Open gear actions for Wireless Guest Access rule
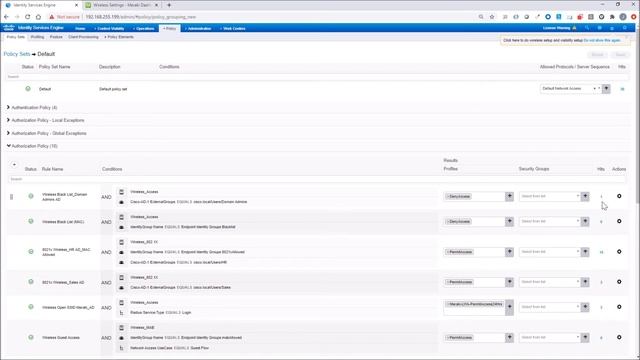Screen dimensions: 640x360 coord(619,338)
